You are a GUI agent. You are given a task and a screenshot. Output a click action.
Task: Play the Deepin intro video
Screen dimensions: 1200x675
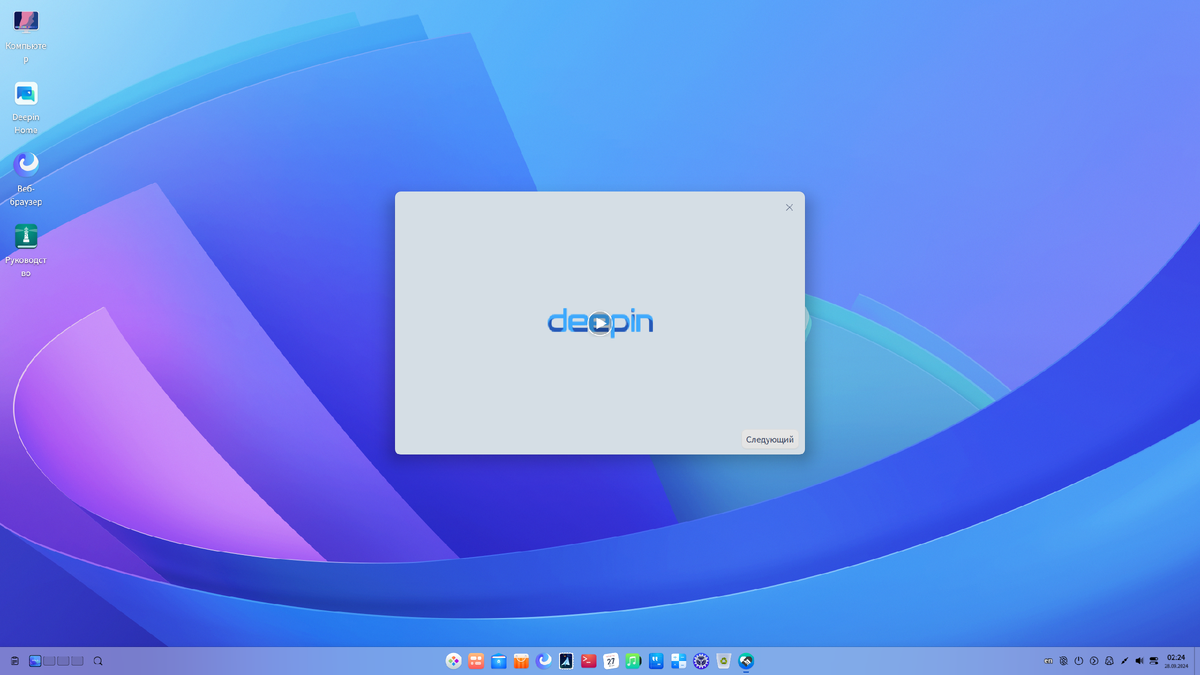pyautogui.click(x=599, y=323)
